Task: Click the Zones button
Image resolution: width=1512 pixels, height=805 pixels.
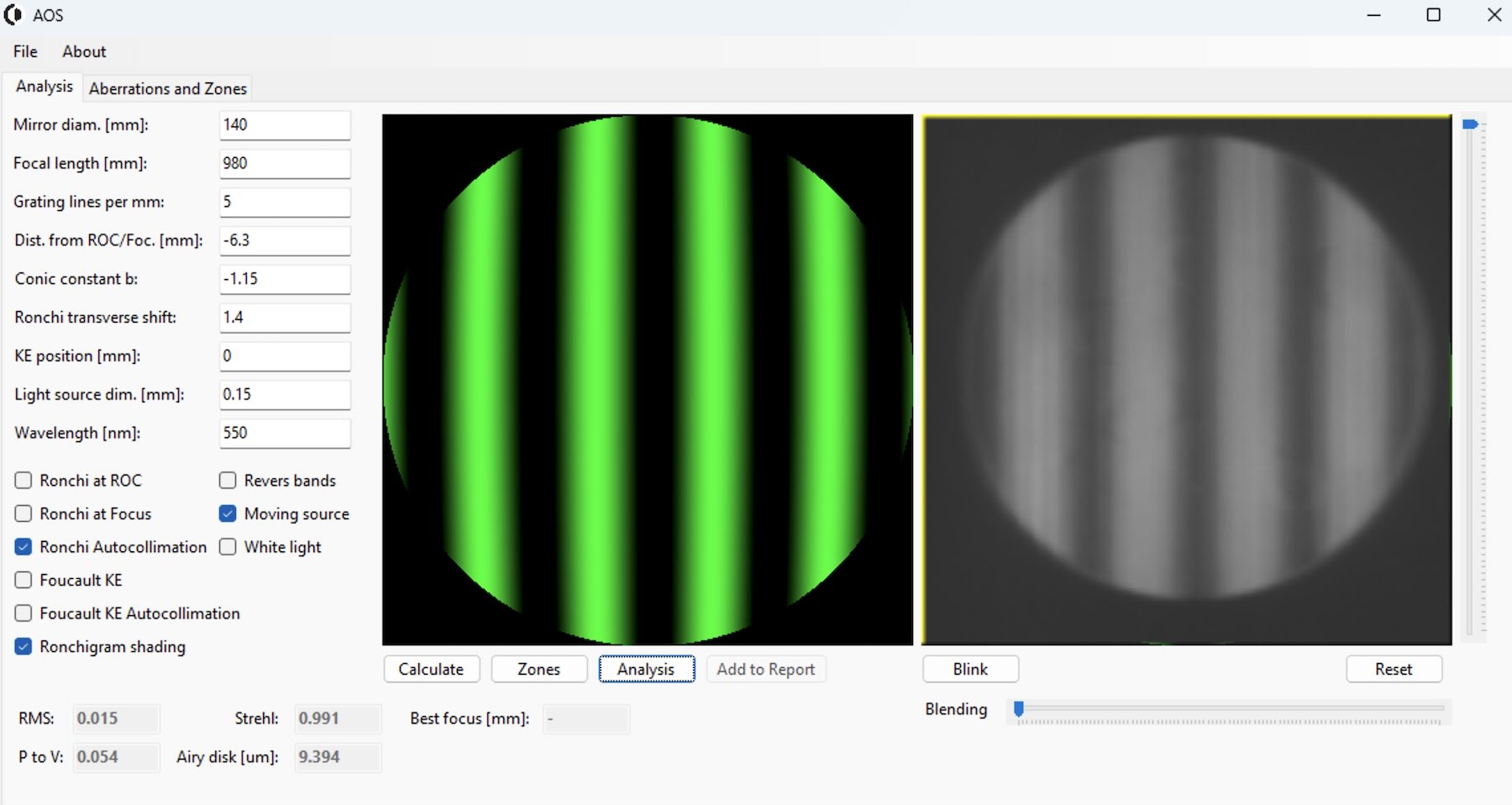Action: (x=538, y=669)
